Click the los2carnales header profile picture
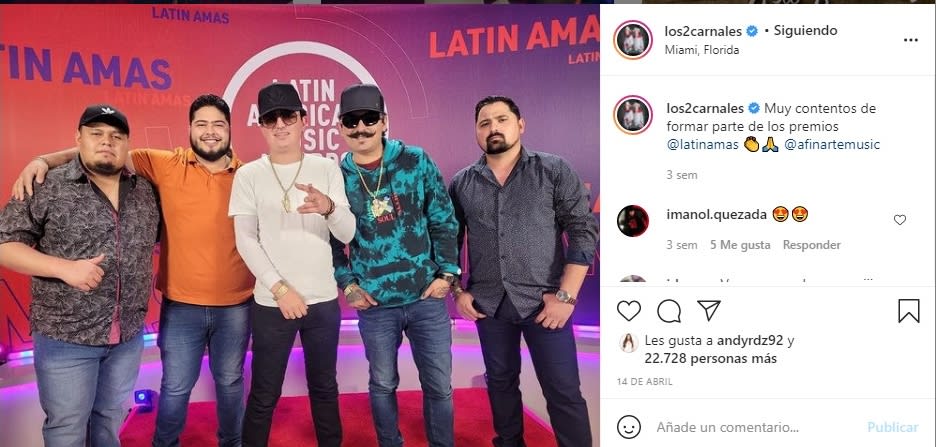Screen dimensions: 936x447 pos(633,40)
